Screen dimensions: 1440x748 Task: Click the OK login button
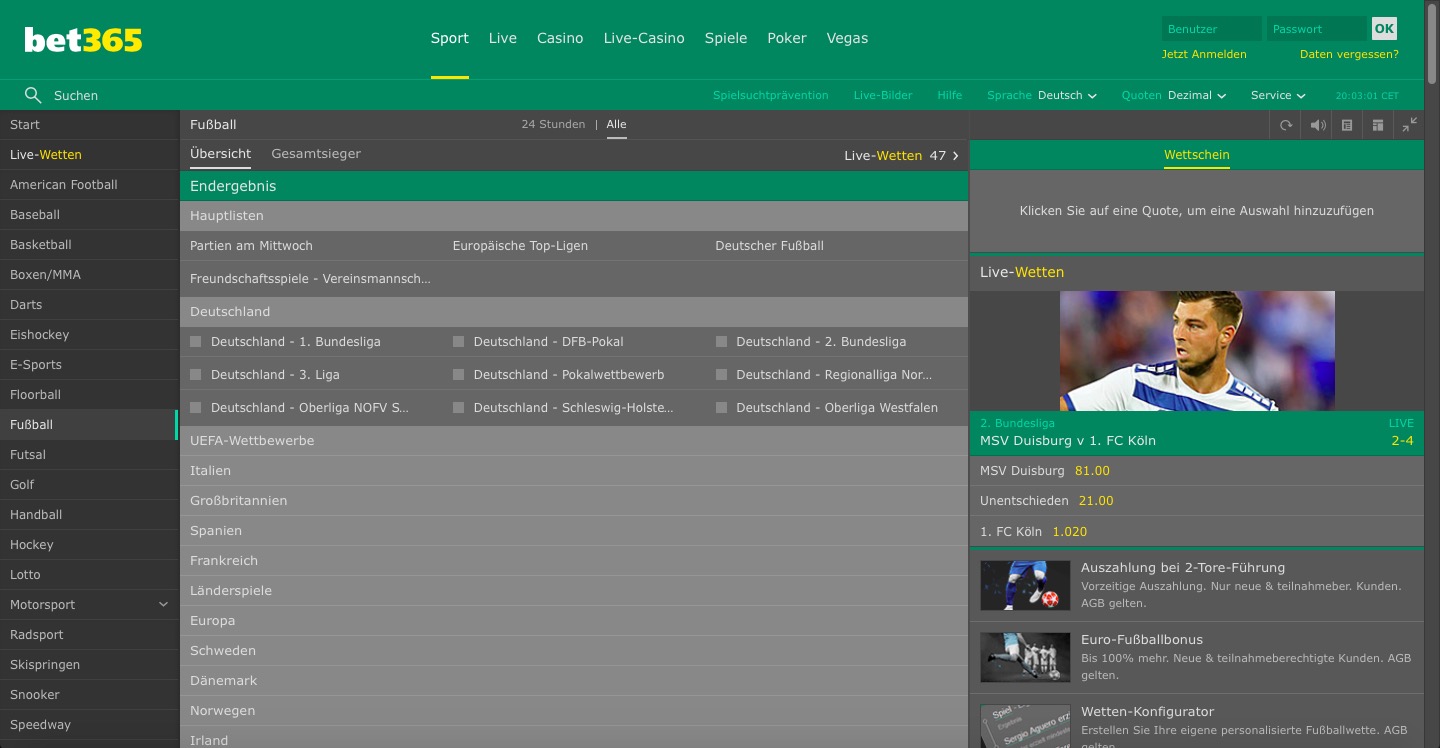[1384, 29]
